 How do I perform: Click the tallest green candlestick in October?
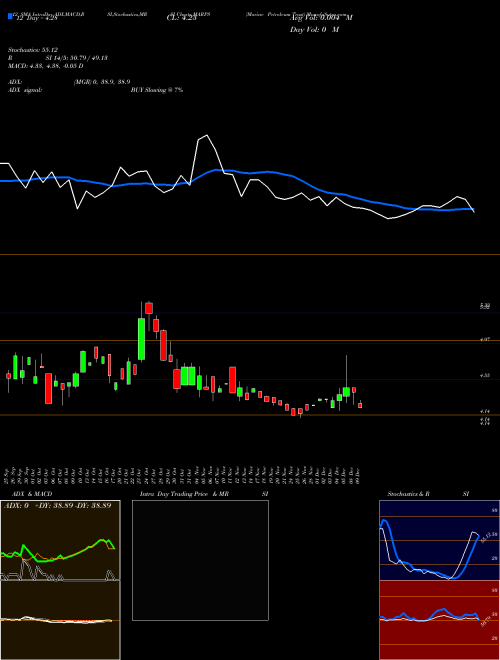pyautogui.click(x=141, y=339)
